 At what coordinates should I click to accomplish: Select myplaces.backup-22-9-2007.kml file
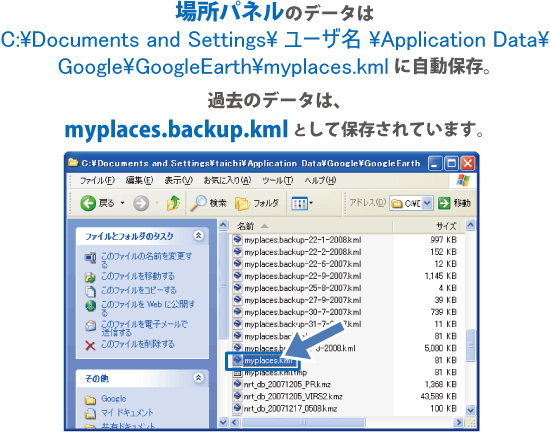pos(303,276)
